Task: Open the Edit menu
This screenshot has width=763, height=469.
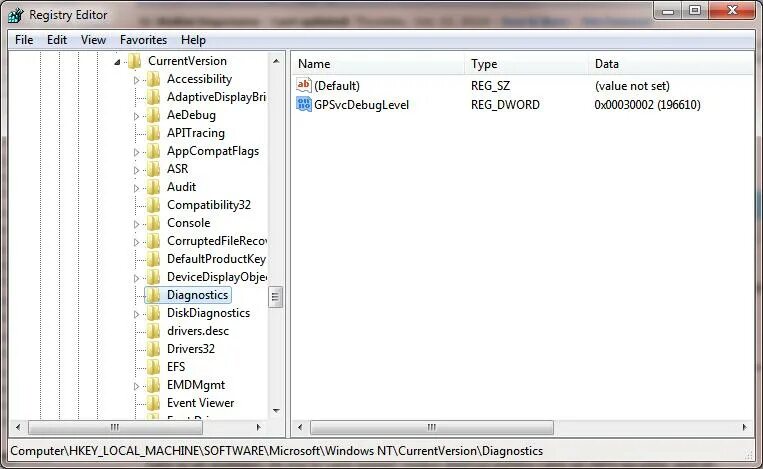Action: 56,40
